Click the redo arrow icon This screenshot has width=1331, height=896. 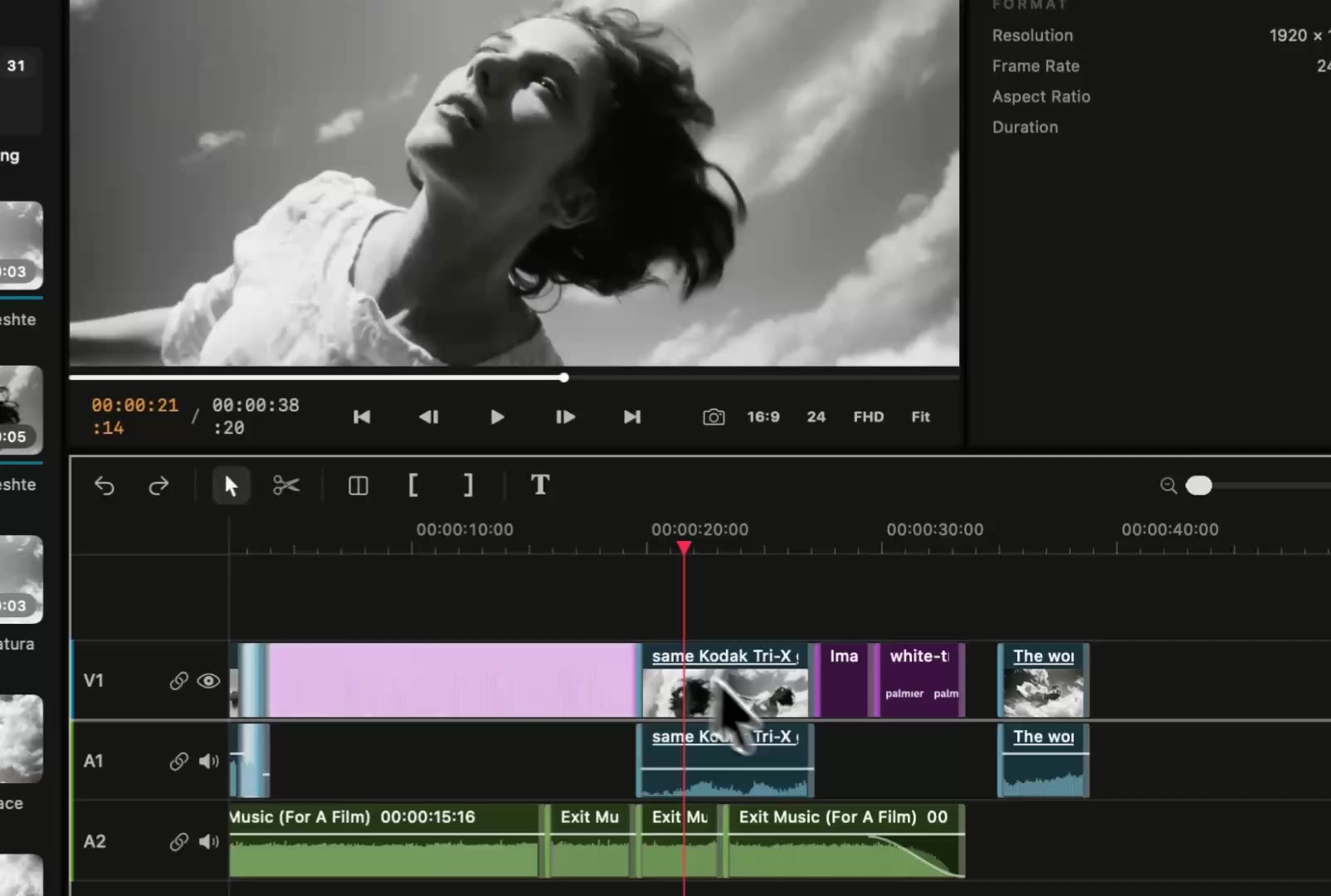158,485
